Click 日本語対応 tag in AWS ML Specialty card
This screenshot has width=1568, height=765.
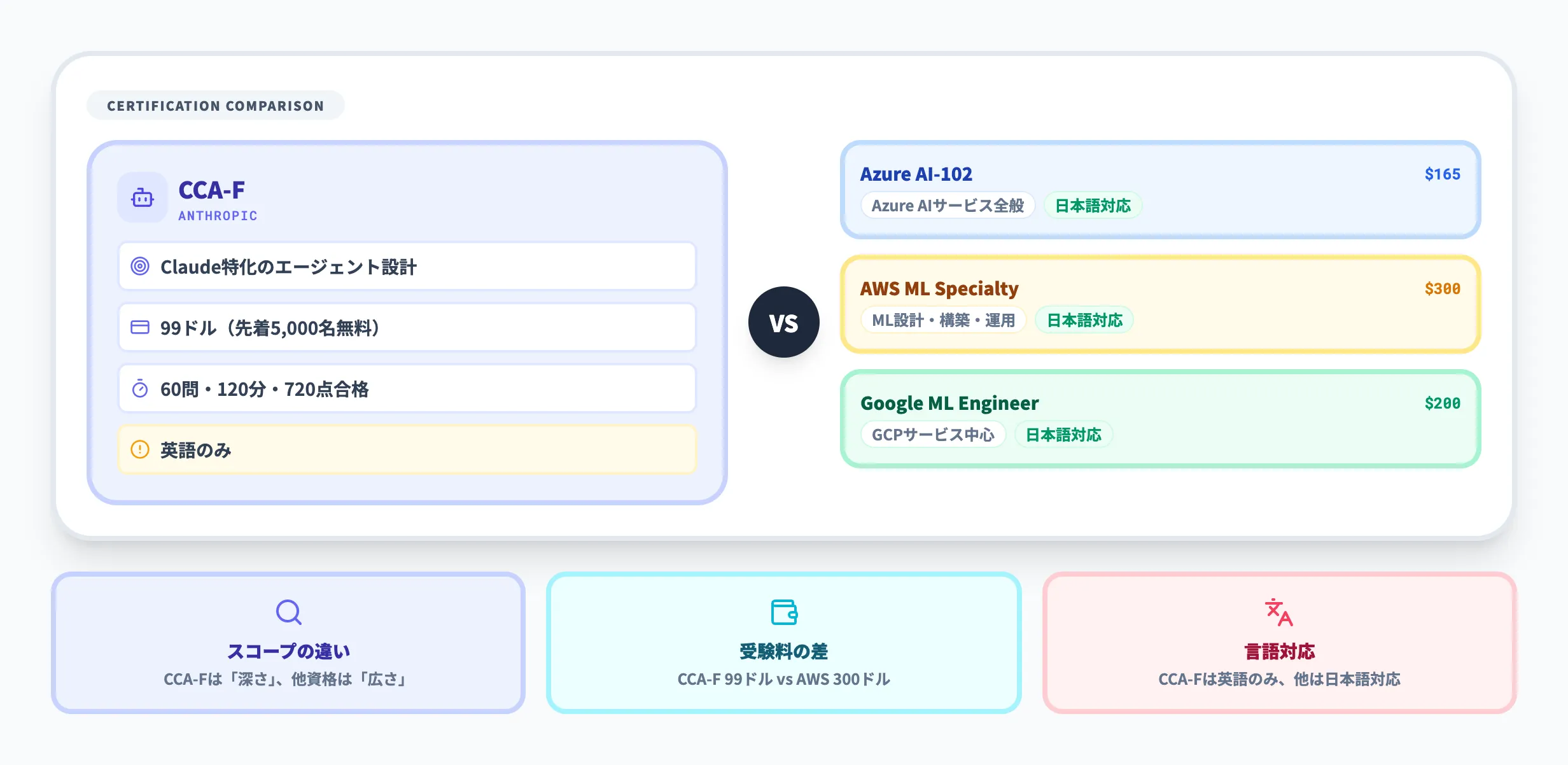(1085, 320)
